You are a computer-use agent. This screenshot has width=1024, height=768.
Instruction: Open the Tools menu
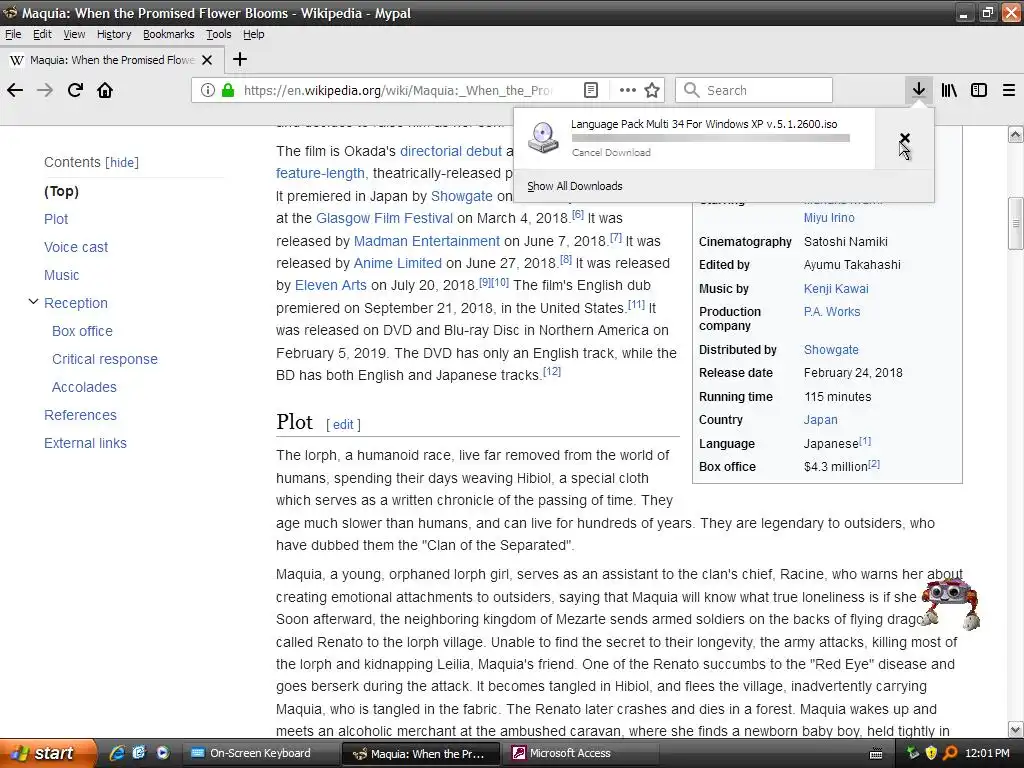pos(219,34)
